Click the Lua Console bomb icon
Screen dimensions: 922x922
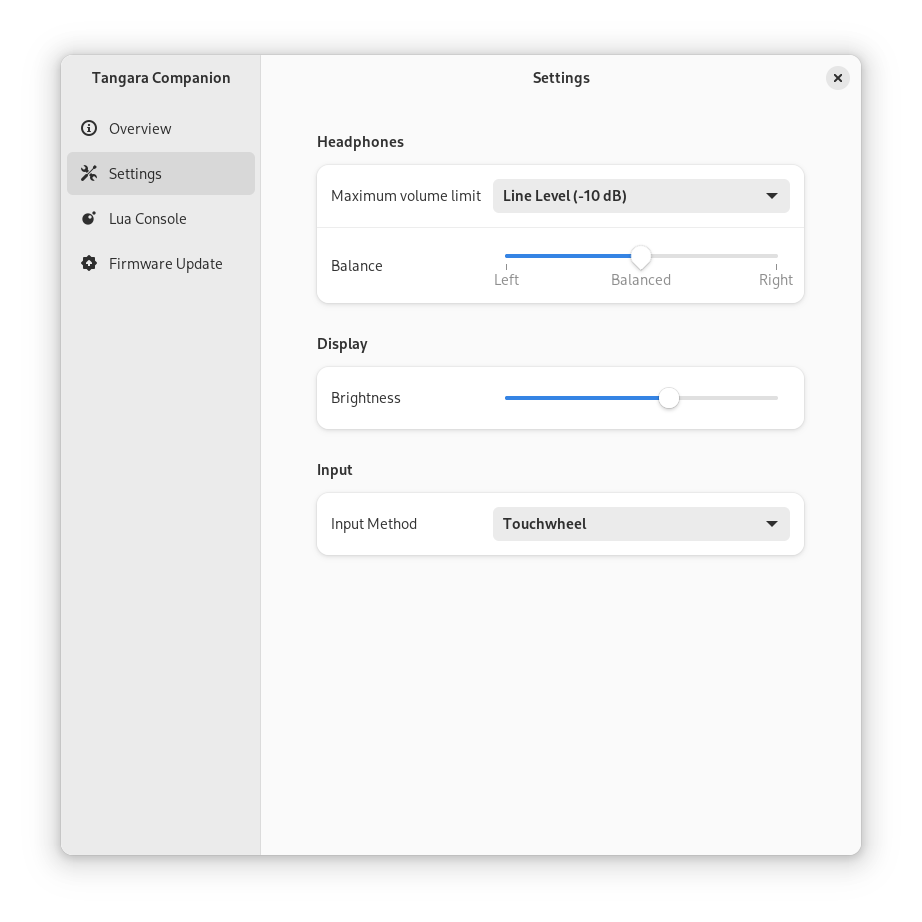point(89,219)
